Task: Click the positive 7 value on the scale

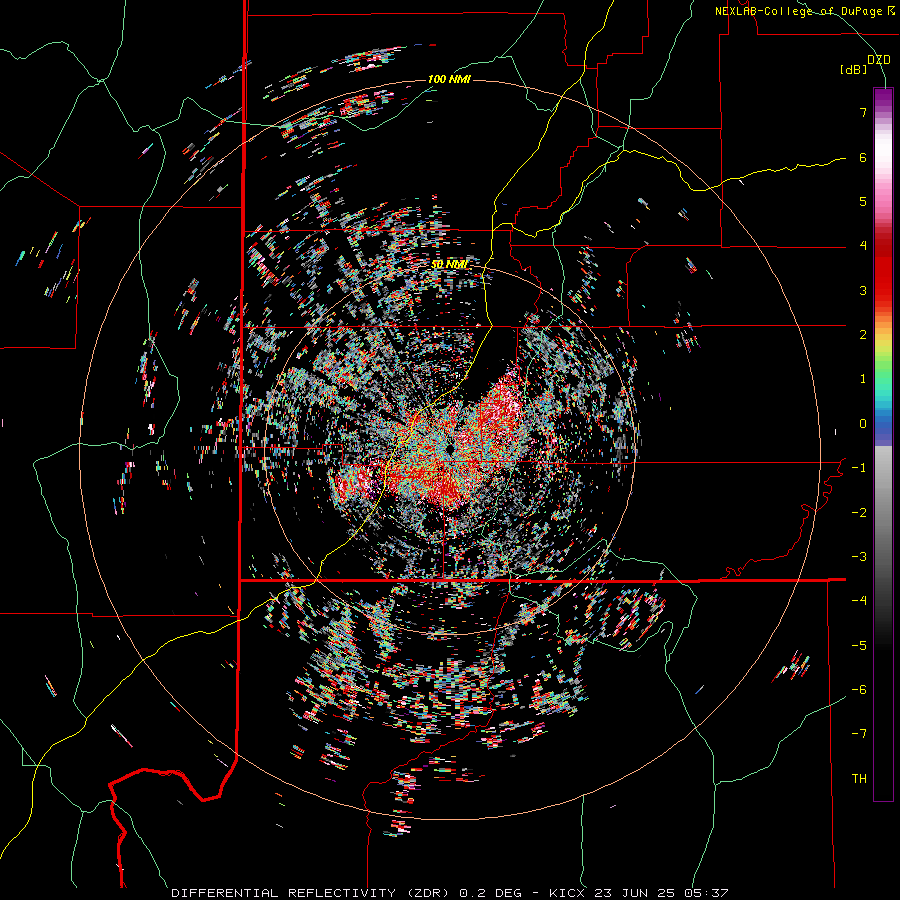Action: pos(863,112)
